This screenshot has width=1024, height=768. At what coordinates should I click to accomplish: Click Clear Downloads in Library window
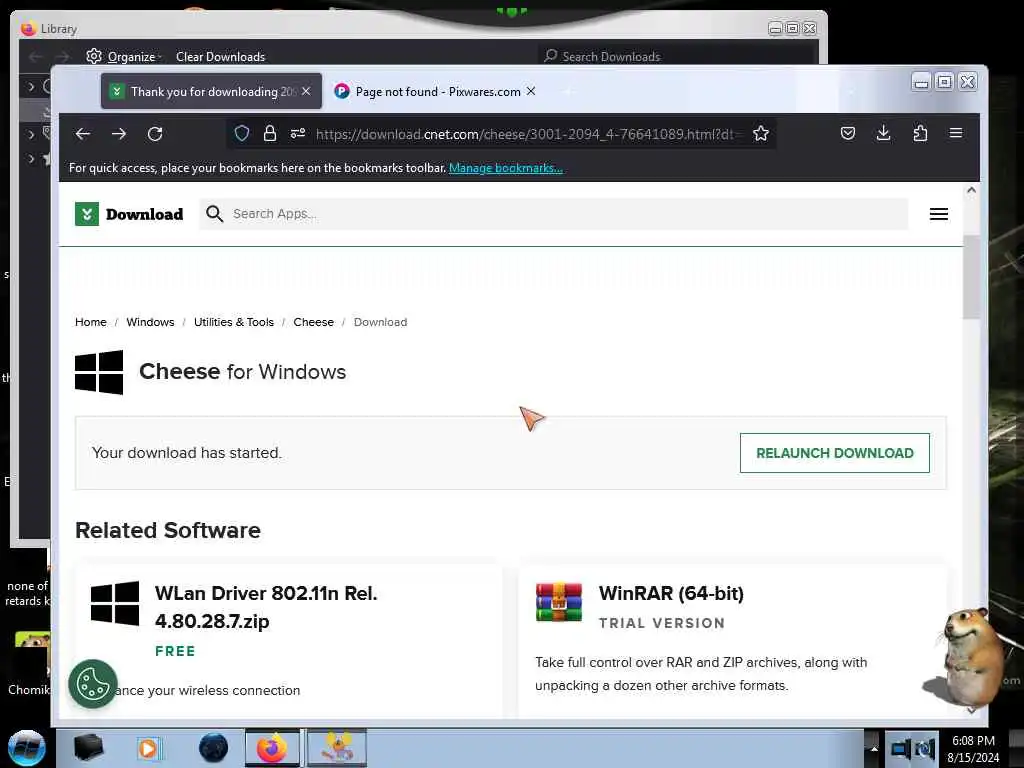(221, 57)
